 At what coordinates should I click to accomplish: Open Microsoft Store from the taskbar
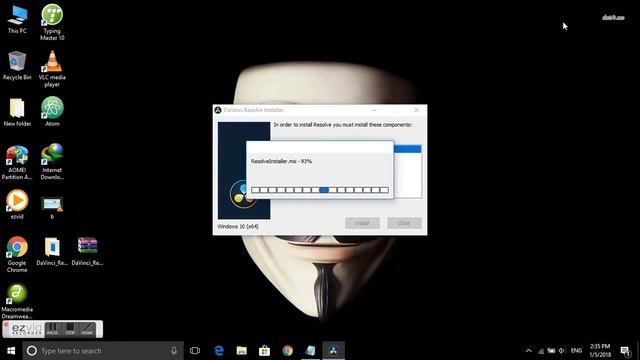point(264,351)
